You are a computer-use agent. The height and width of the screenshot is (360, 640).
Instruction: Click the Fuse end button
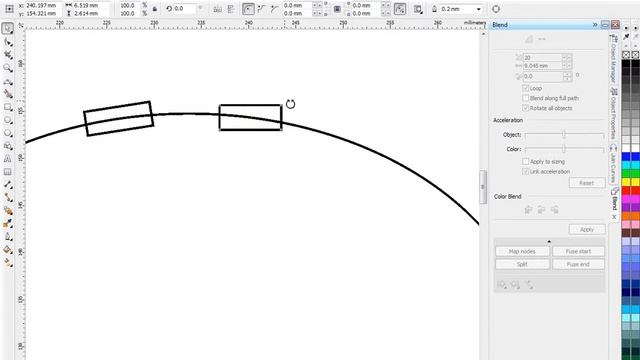[578, 264]
